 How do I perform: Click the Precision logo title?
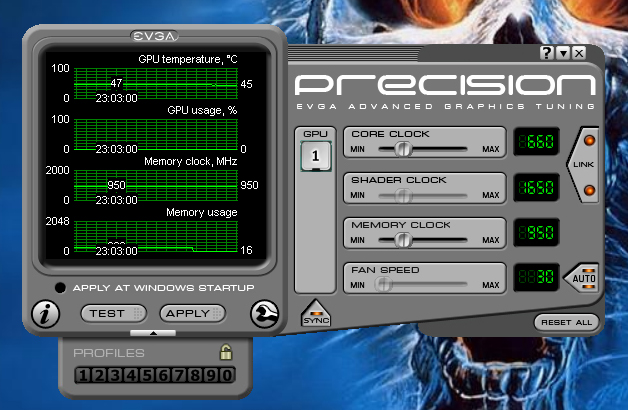tap(445, 84)
